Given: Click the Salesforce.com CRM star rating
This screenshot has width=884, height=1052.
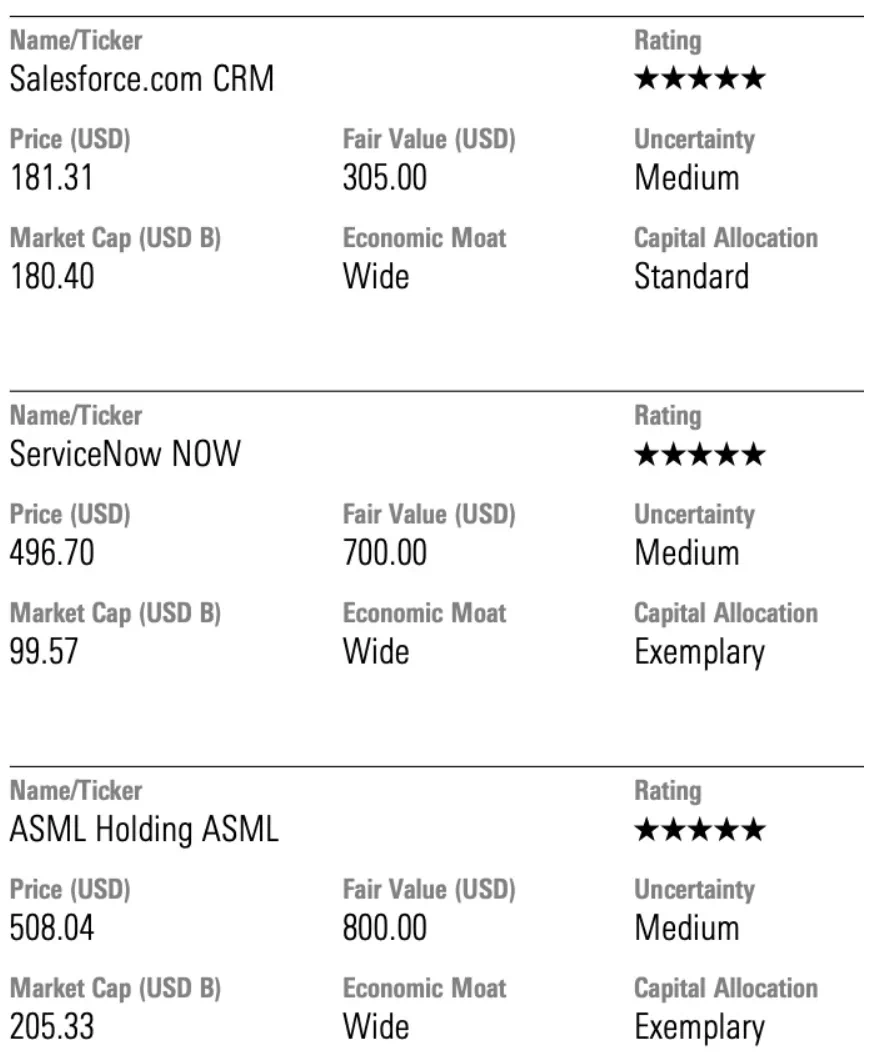Looking at the screenshot, I should pyautogui.click(x=700, y=78).
